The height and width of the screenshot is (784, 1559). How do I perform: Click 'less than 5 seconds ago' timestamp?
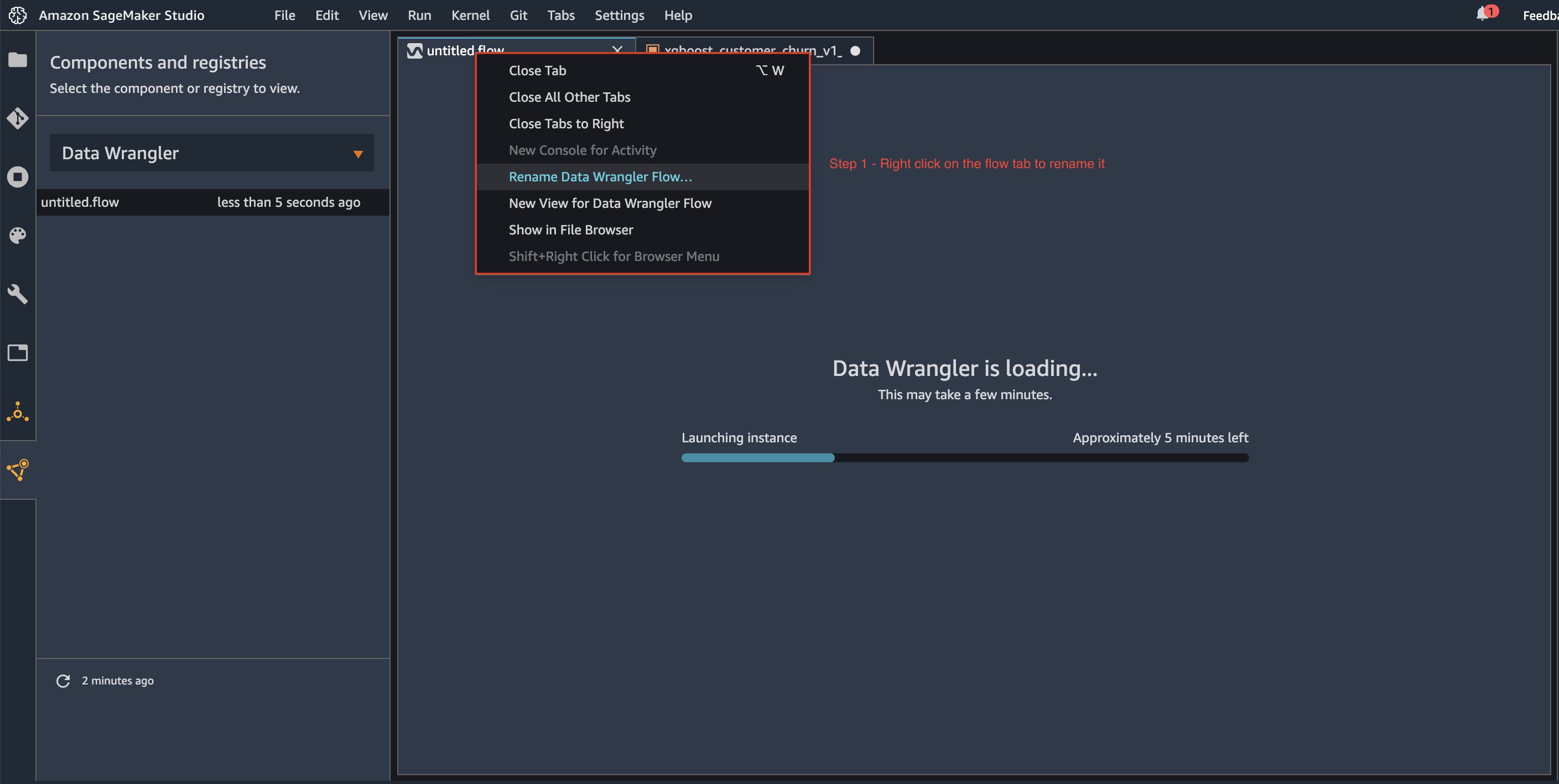click(289, 202)
